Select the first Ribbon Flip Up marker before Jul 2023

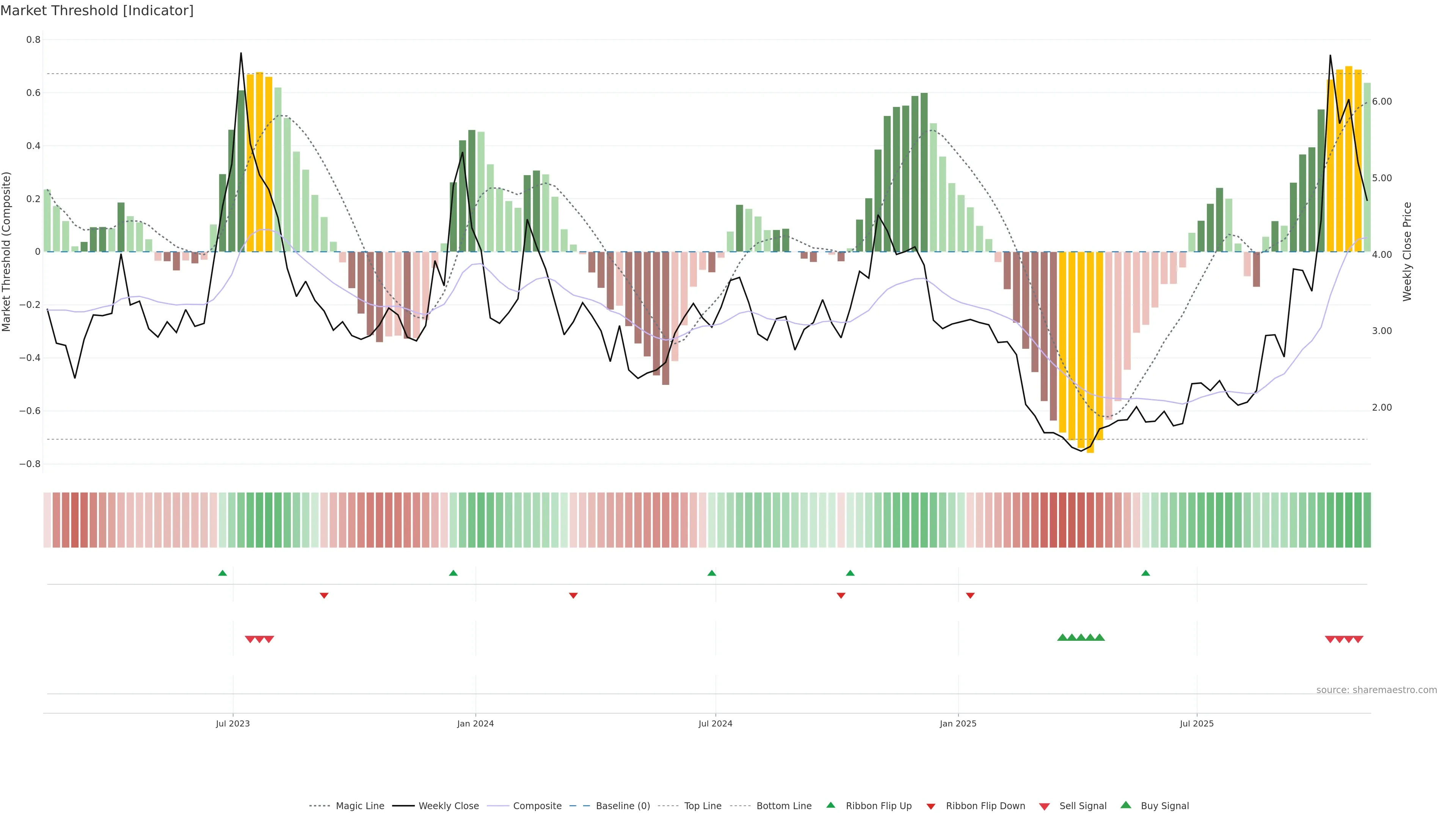(x=223, y=573)
